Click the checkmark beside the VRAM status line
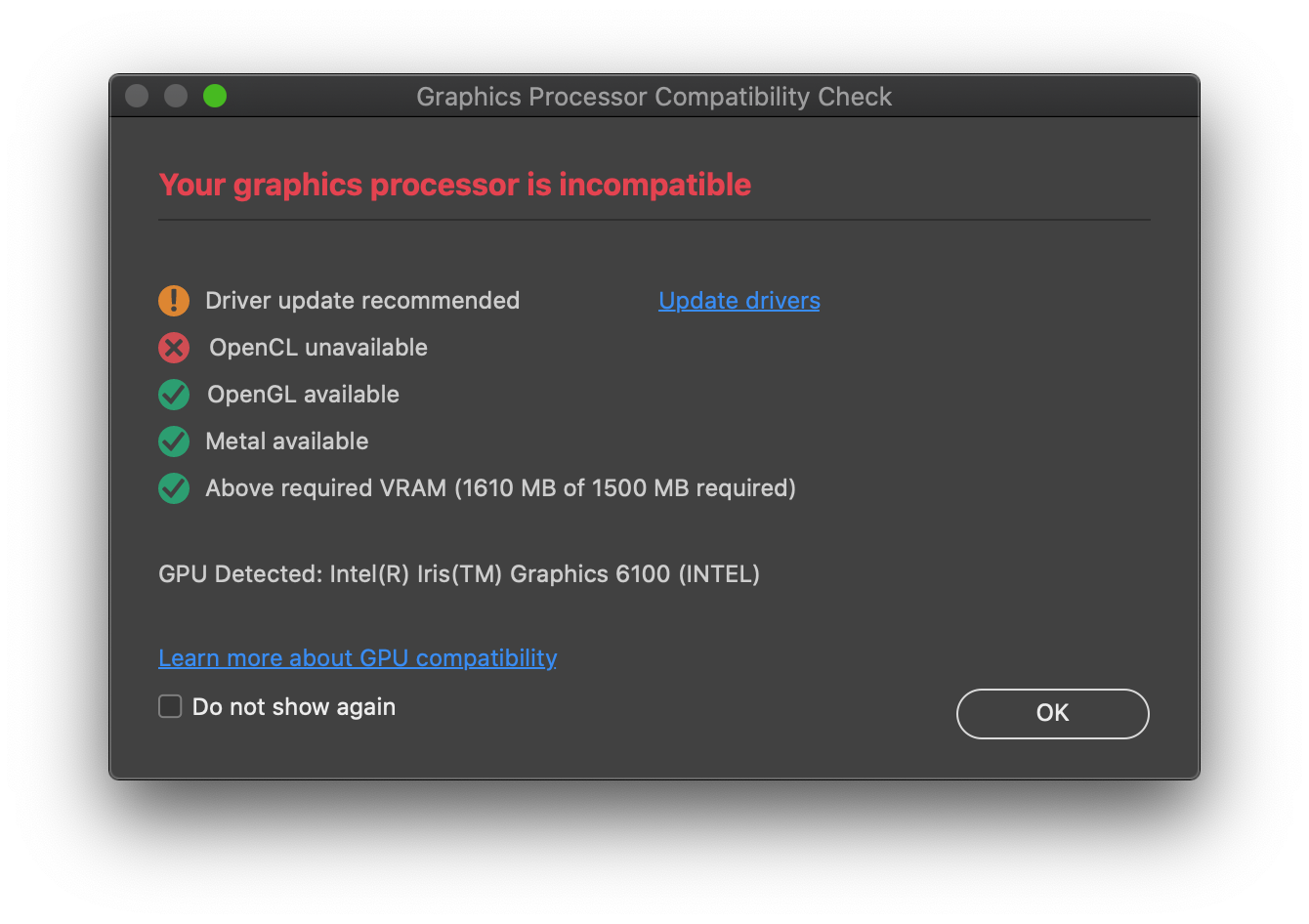This screenshot has height=924, width=1309. pos(173,488)
